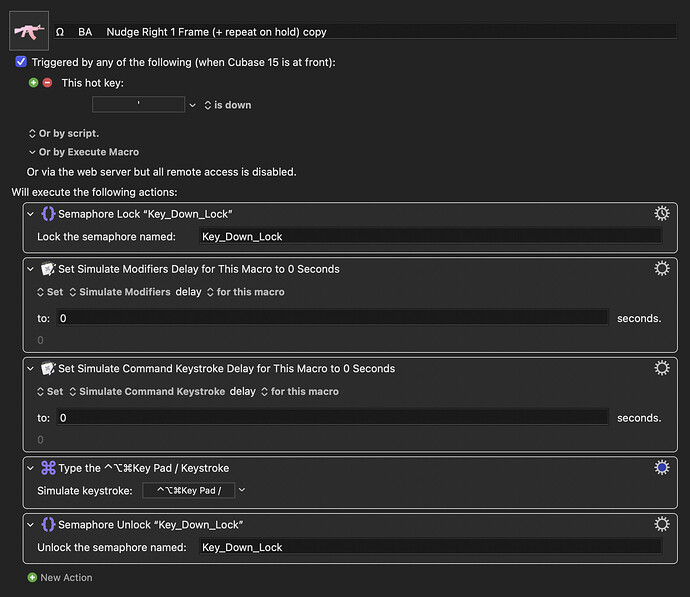Click the Simulate keystroke key field
Viewport: 690px width, 597px height.
pos(189,491)
